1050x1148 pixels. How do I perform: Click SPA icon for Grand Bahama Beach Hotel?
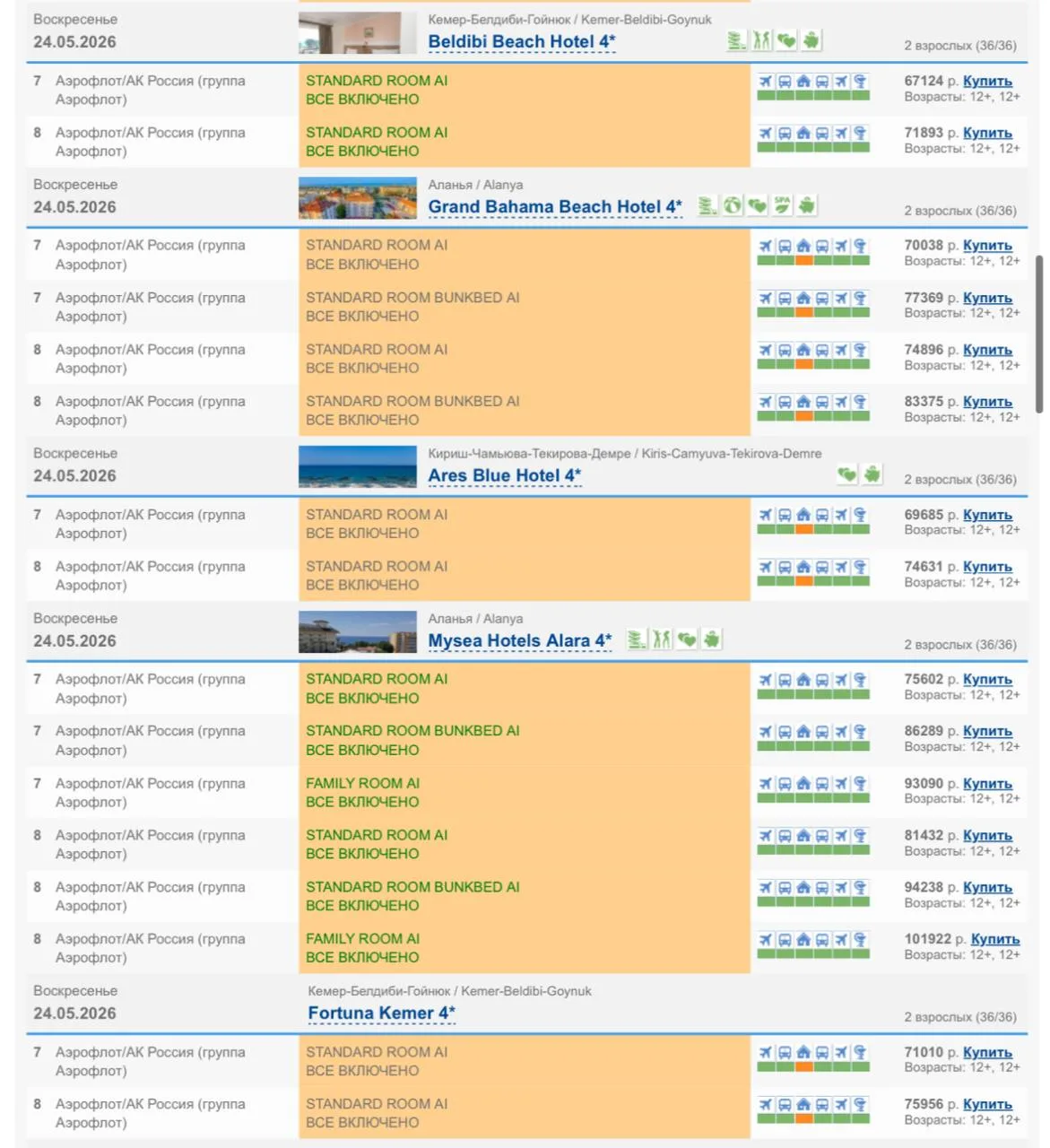coord(783,205)
